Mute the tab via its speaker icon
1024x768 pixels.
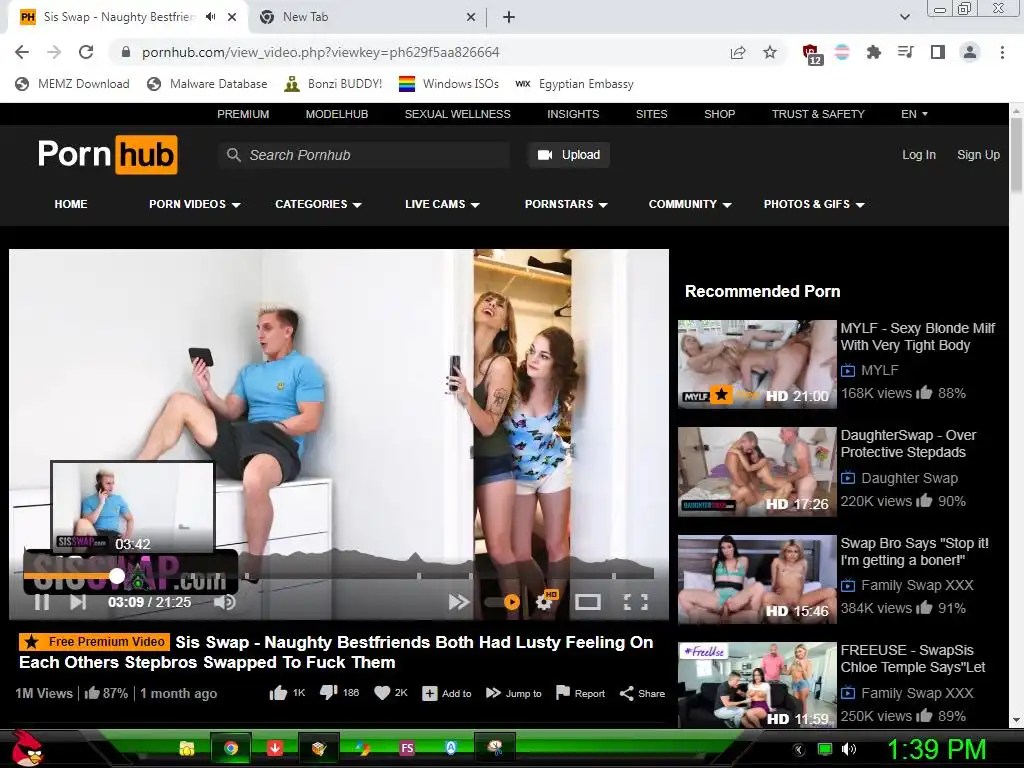click(x=210, y=17)
